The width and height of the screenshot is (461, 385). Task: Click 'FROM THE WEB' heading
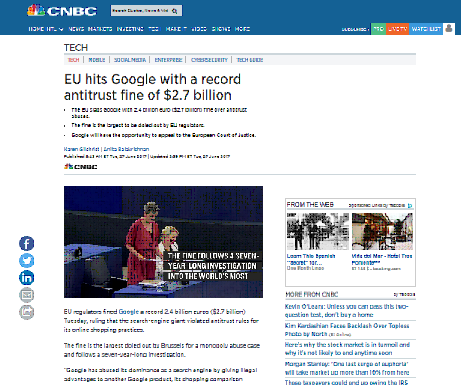(310, 205)
